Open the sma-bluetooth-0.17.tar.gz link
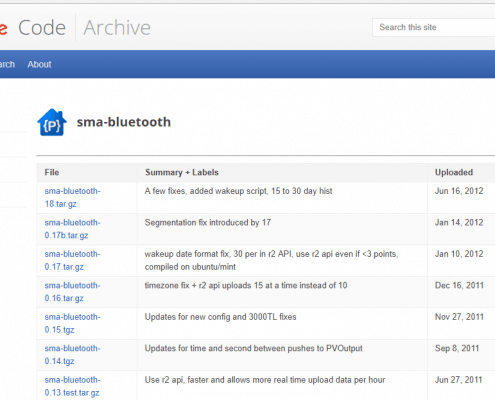Image resolution: width=495 pixels, height=400 pixels. [x=72, y=260]
